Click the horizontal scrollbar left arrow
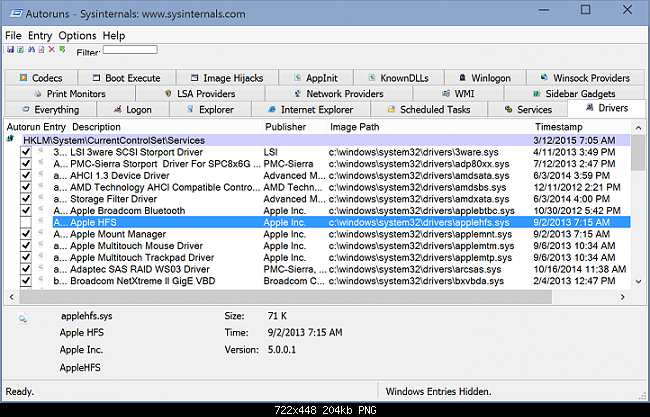This screenshot has height=417, width=650. 12,297
